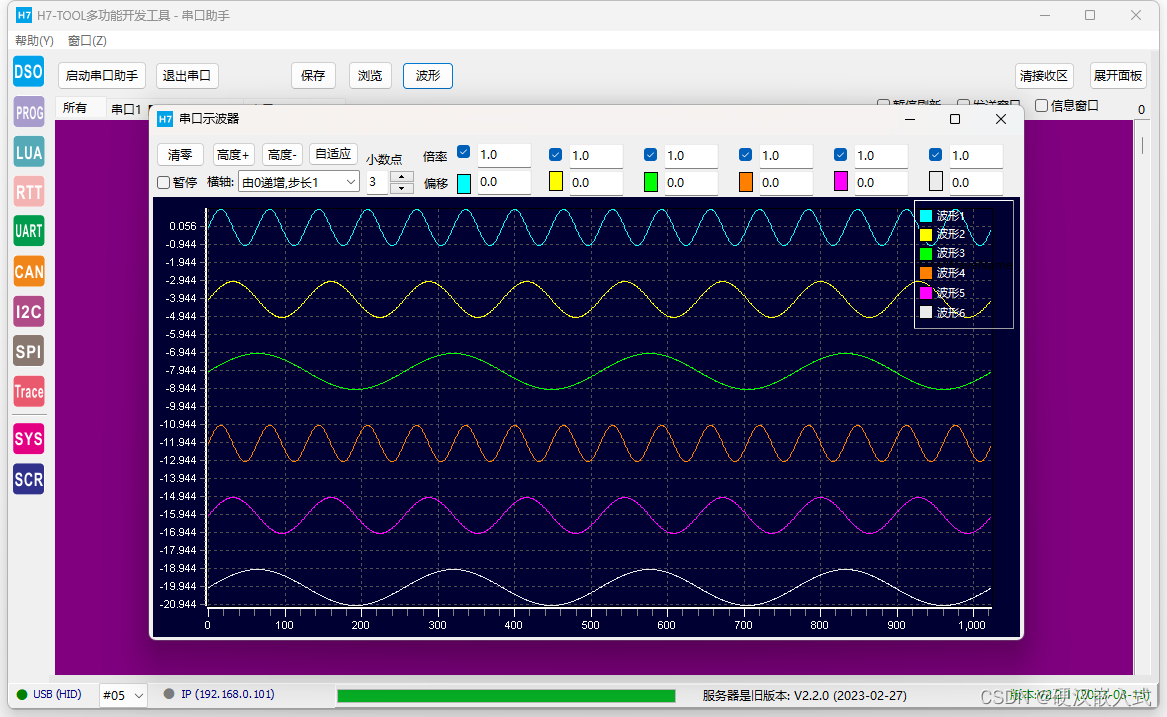Select the CAN bus sidebar icon
Viewport: 1167px width, 717px height.
pos(29,272)
